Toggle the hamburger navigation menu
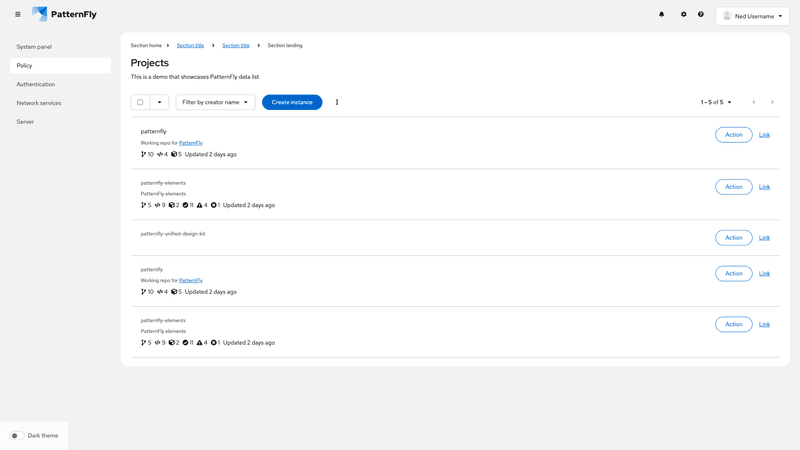This screenshot has width=800, height=450. click(18, 15)
